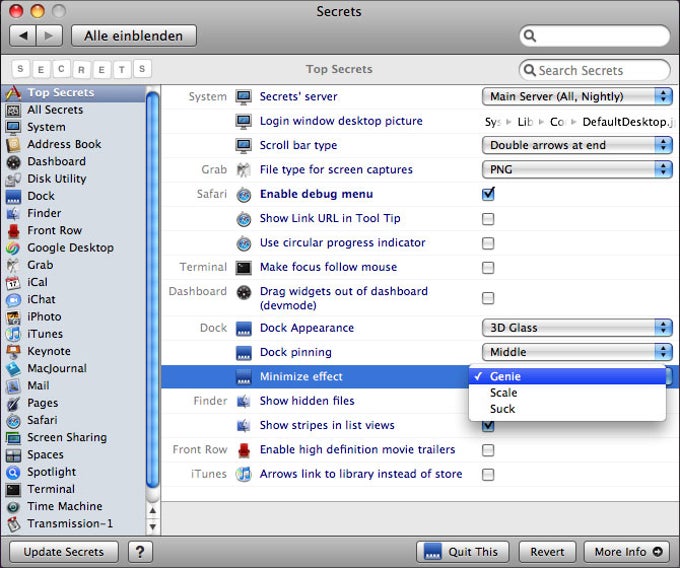Select Login window desktop picture row
The image size is (680, 568).
point(419,121)
